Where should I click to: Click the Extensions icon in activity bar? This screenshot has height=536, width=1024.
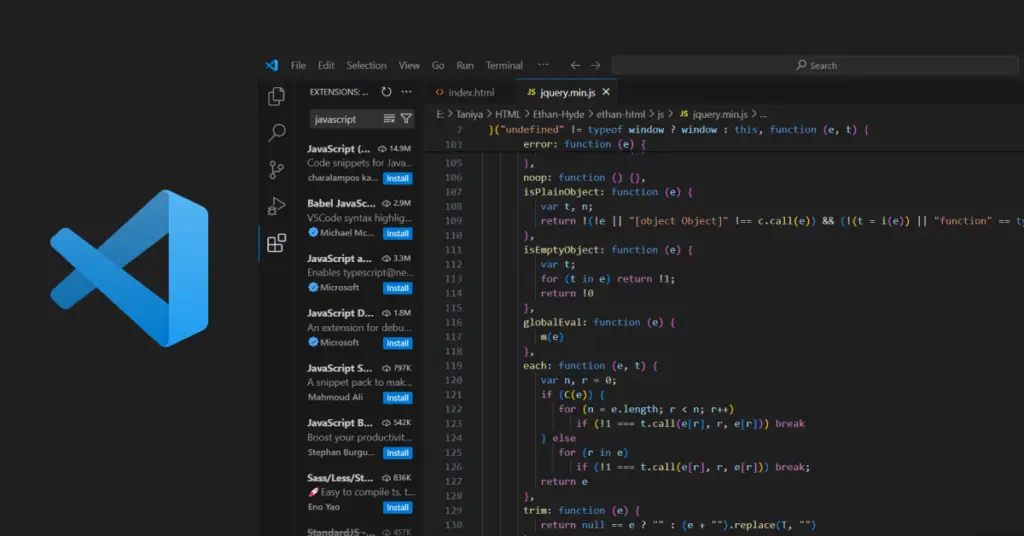277,243
